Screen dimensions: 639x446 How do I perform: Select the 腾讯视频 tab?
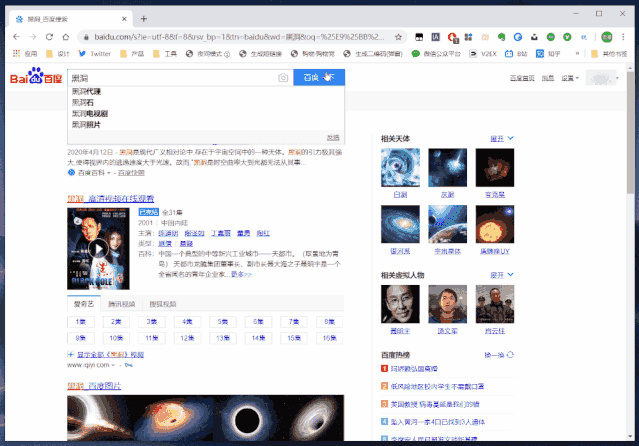[121, 304]
